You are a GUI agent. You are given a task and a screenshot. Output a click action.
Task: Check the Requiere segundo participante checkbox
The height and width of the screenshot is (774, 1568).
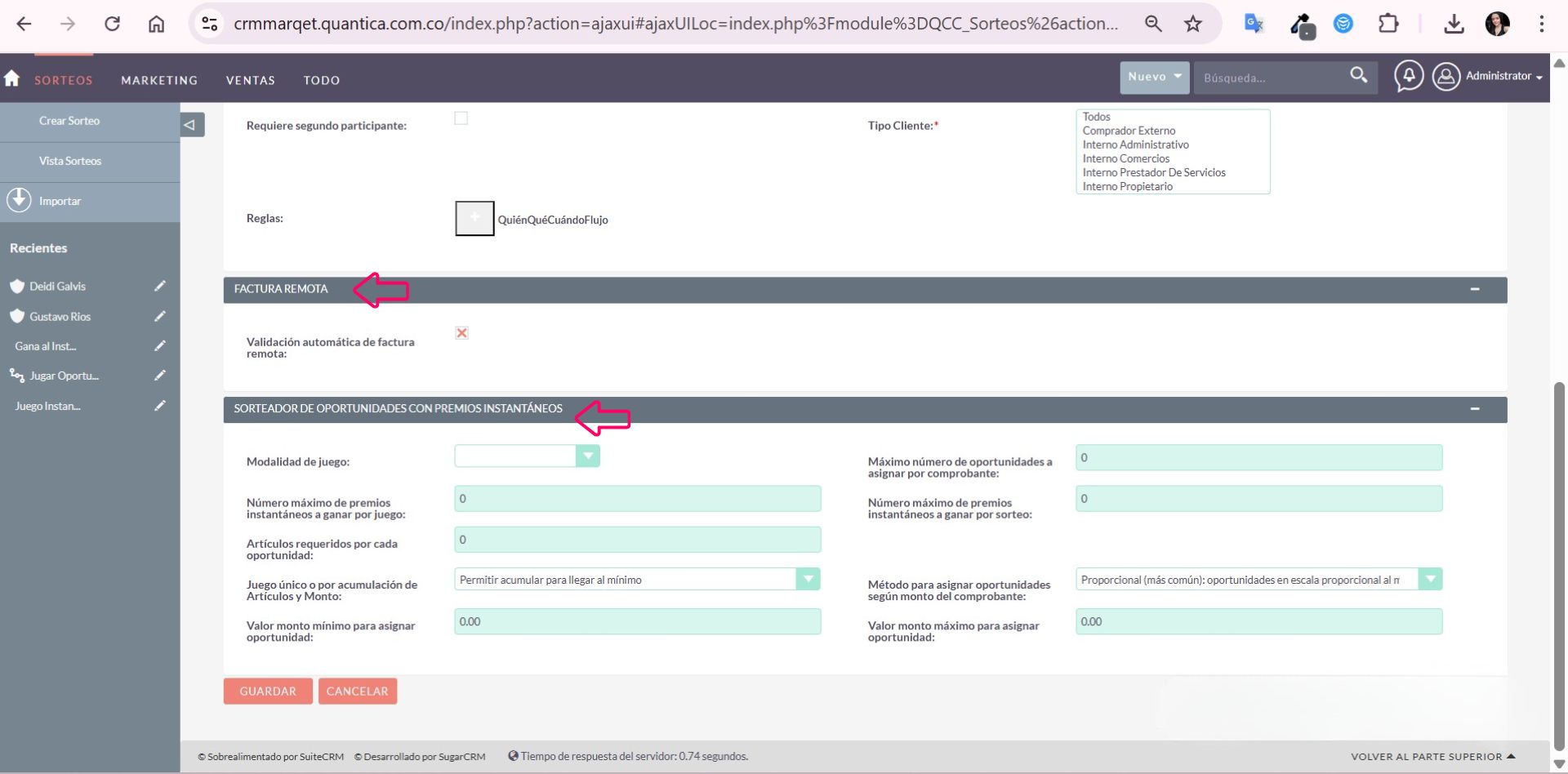[461, 119]
